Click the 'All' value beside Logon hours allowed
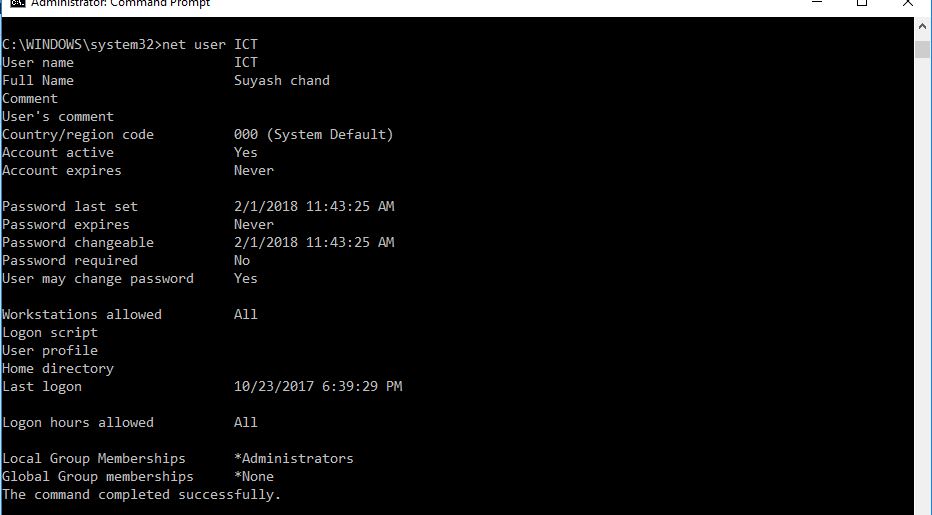The image size is (932, 515). (x=245, y=422)
